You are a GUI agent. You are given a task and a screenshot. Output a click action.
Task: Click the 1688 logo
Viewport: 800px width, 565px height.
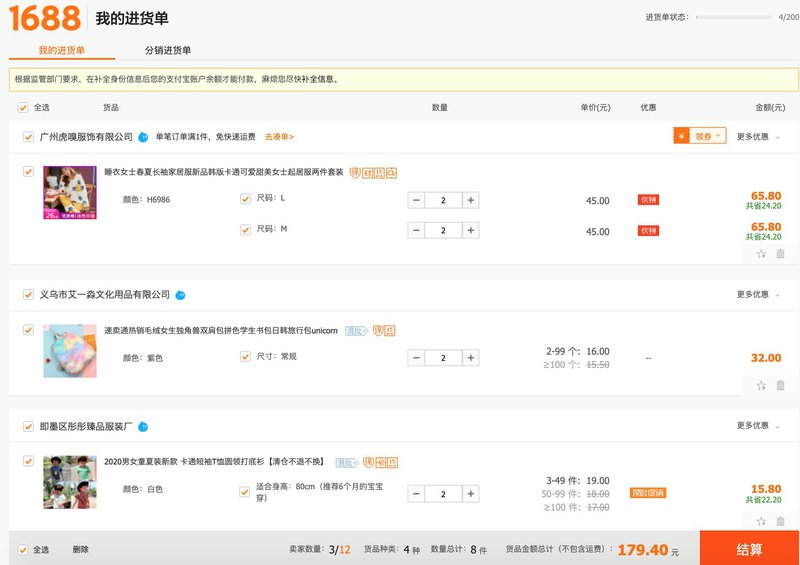[44, 18]
